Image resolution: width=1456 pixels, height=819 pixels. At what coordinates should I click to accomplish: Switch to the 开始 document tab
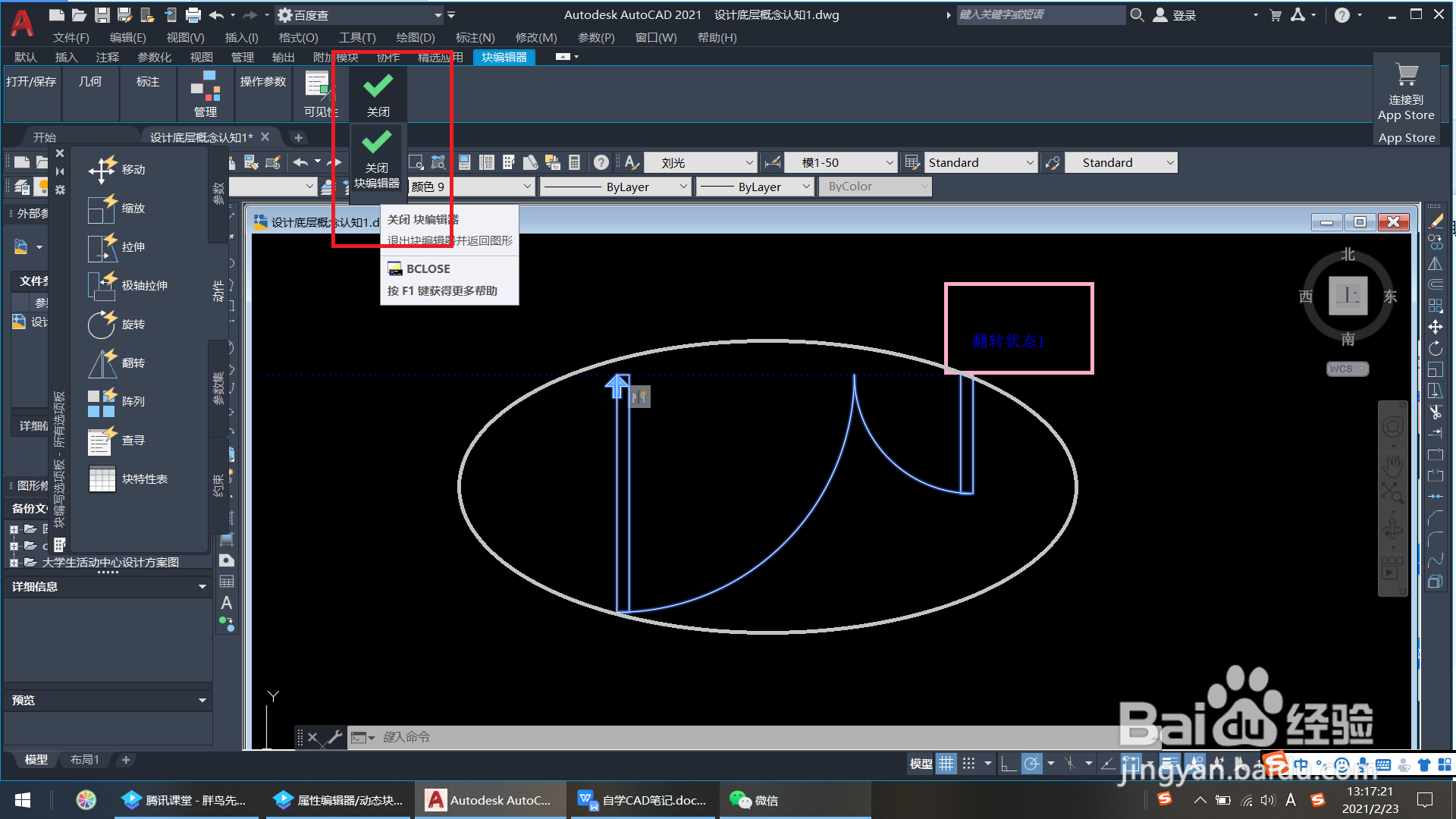pyautogui.click(x=45, y=137)
